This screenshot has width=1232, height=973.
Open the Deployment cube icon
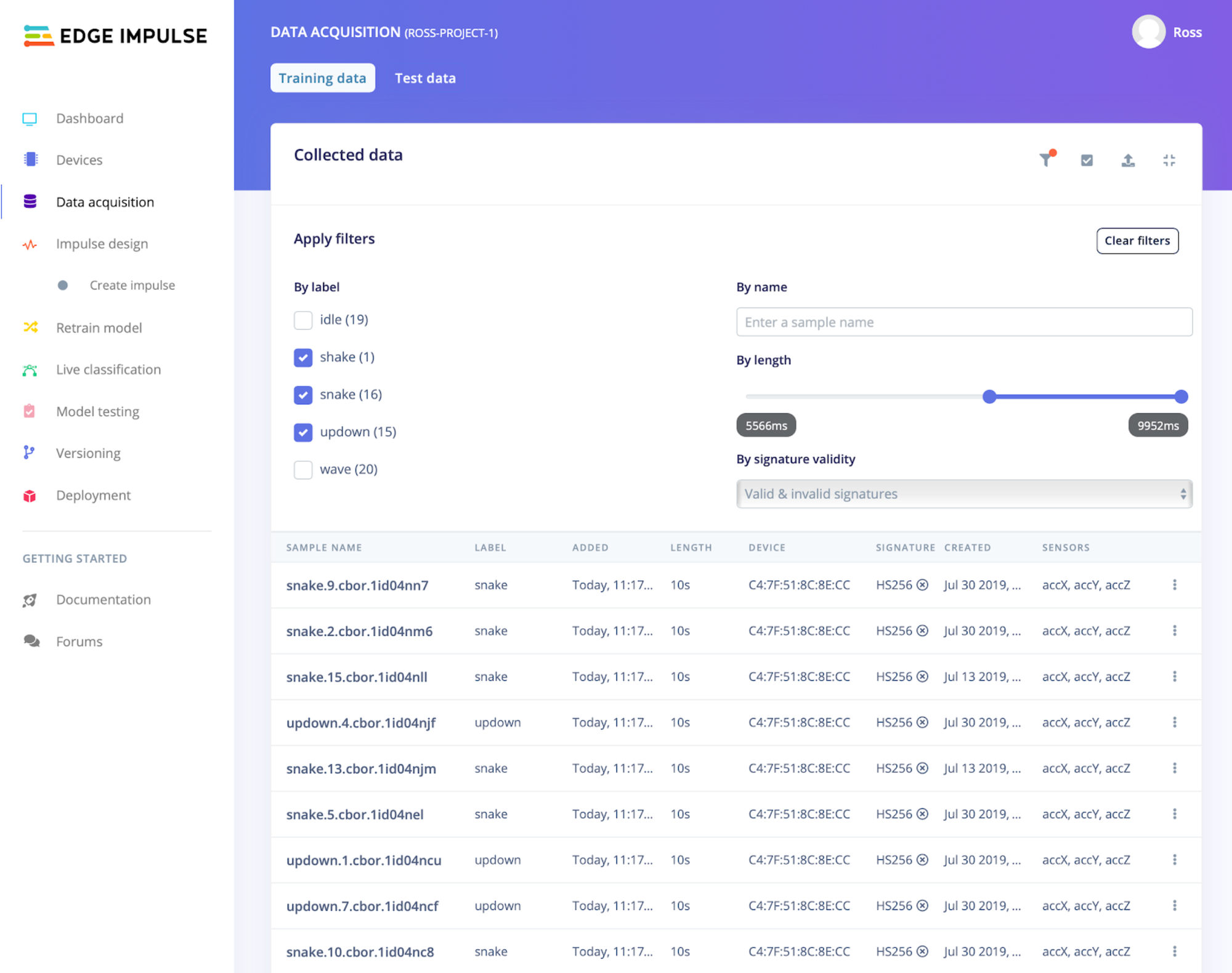coord(30,496)
